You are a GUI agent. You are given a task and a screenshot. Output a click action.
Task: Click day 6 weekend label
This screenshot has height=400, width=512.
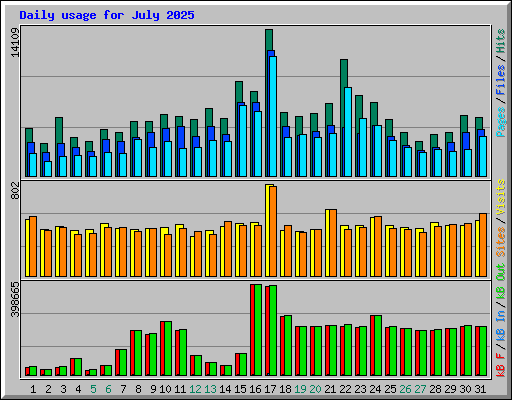click(x=108, y=389)
